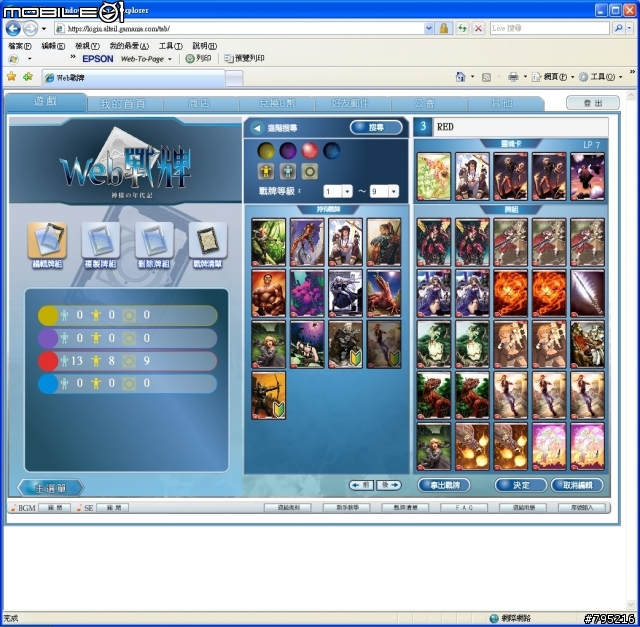Click the 列印 print icon in EPSON toolbar
The height and width of the screenshot is (627, 640).
tap(190, 58)
